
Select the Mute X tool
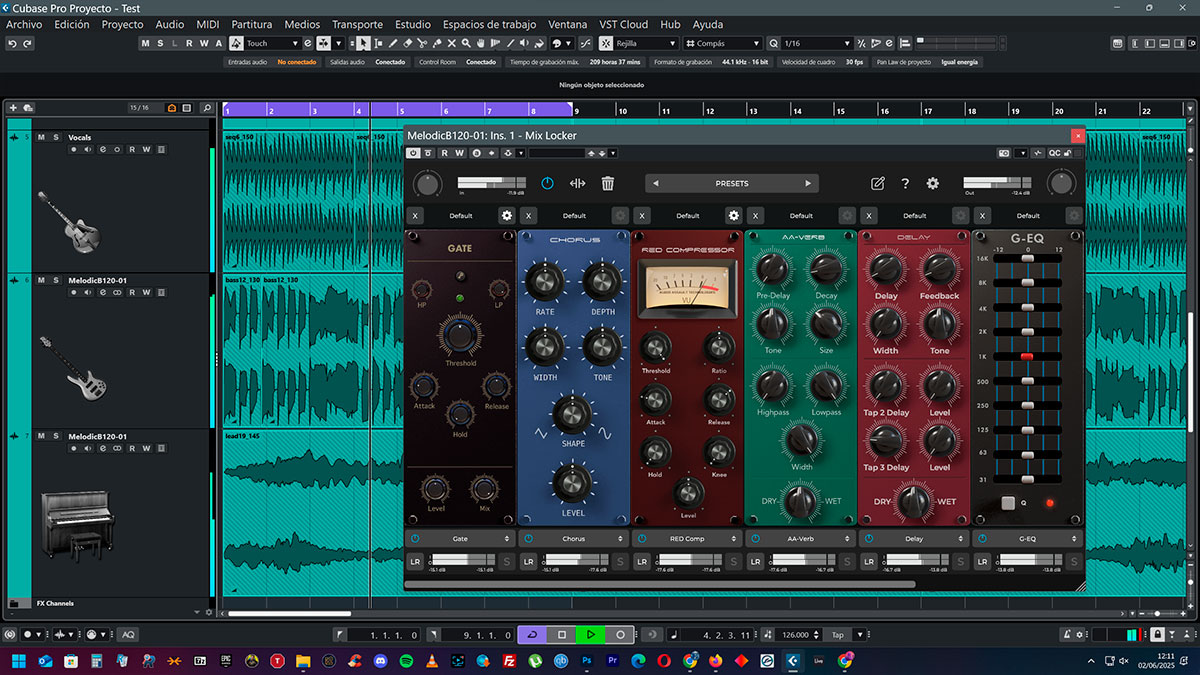[452, 43]
